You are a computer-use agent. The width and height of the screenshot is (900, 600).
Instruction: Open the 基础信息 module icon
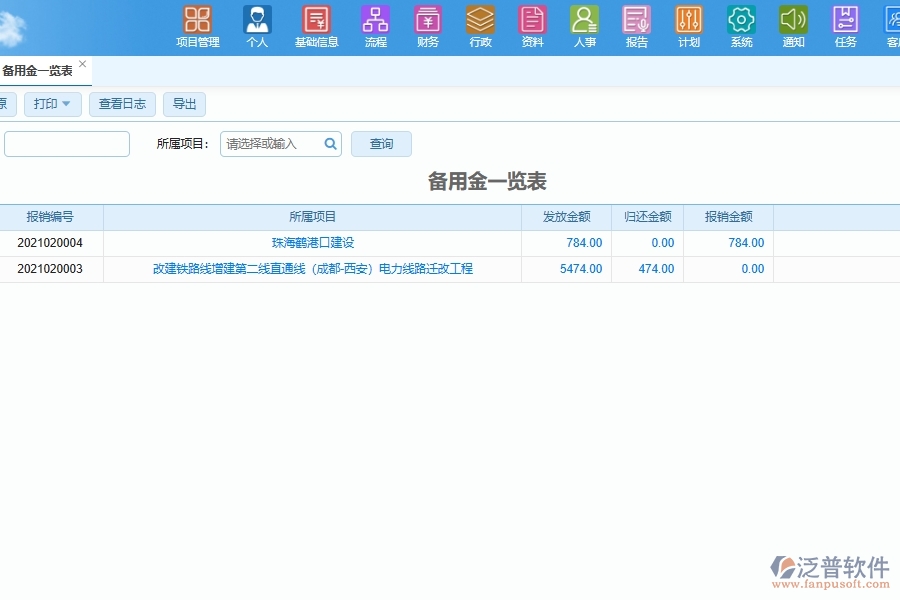click(316, 27)
